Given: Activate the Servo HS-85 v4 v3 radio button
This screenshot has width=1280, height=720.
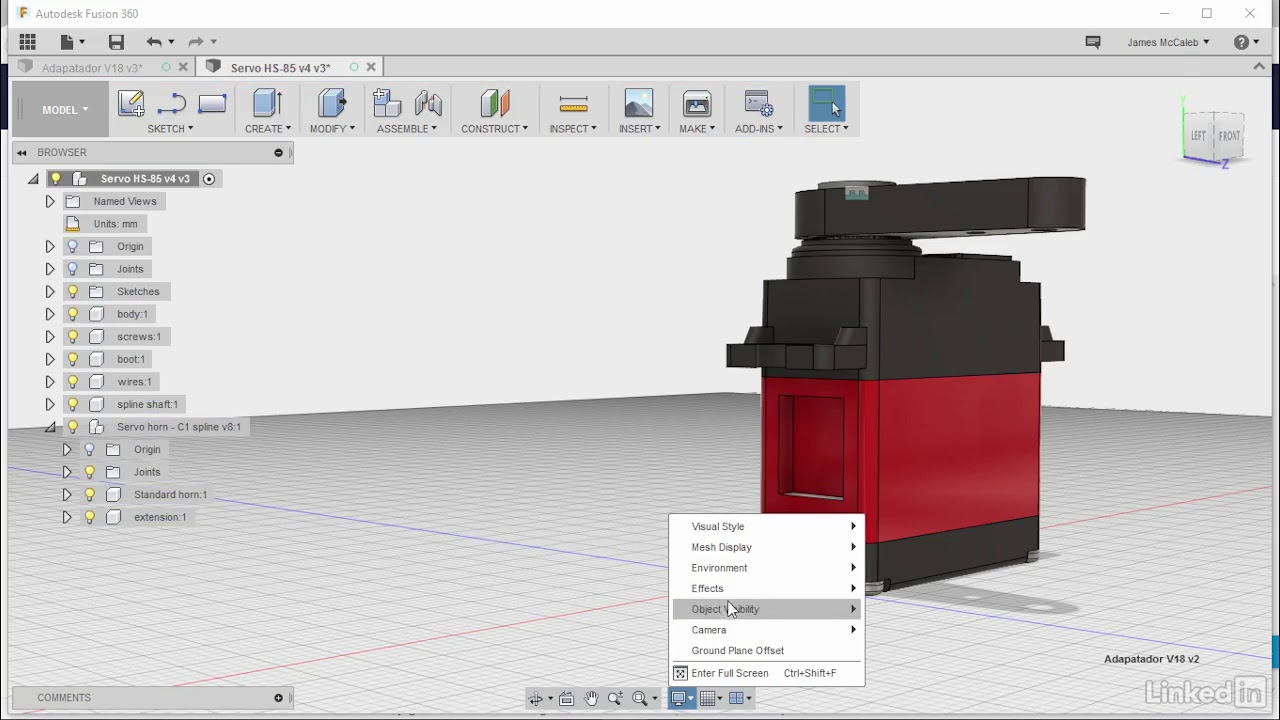Looking at the screenshot, I should tap(209, 179).
